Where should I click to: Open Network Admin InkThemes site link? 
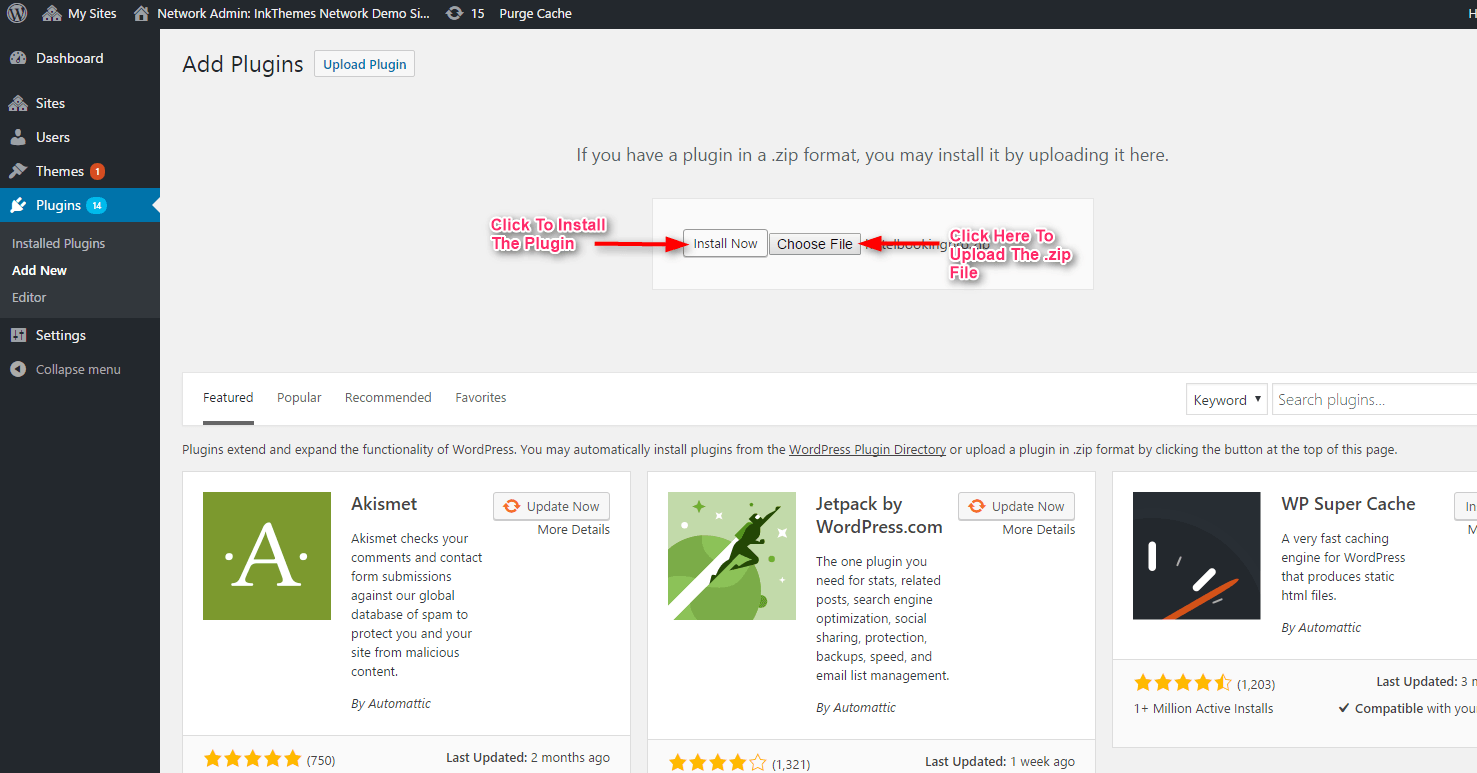click(282, 14)
